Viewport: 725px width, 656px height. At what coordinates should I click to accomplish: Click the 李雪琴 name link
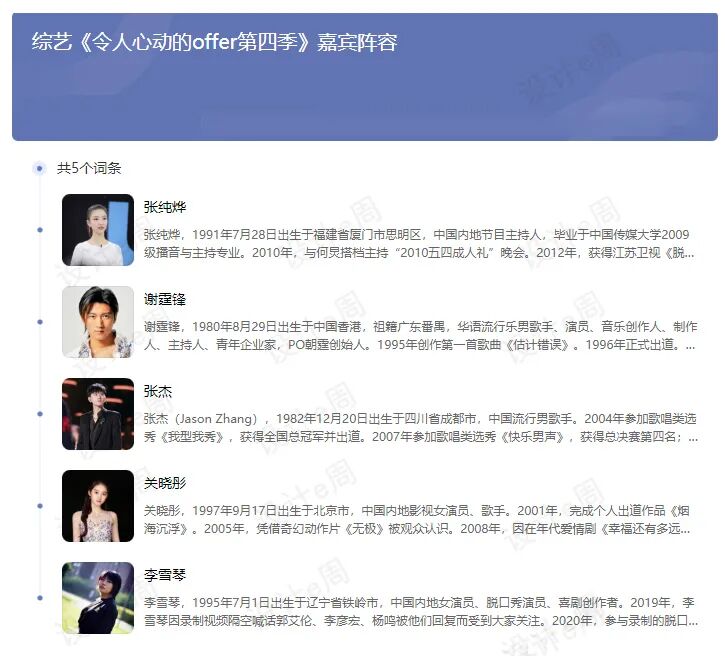click(165, 575)
